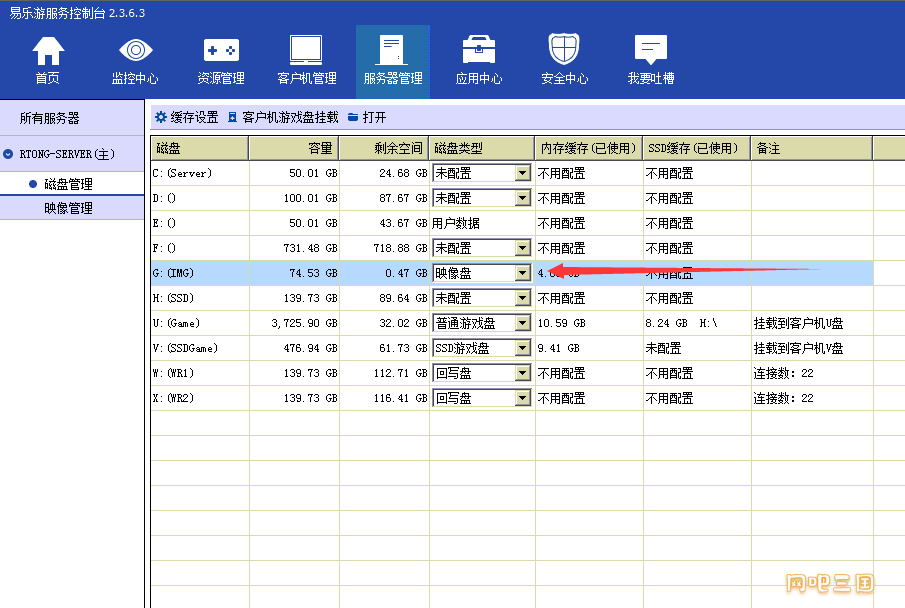Open disk type dropdown for C: (Server)
Viewport: 905px width, 608px height.
pos(522,173)
